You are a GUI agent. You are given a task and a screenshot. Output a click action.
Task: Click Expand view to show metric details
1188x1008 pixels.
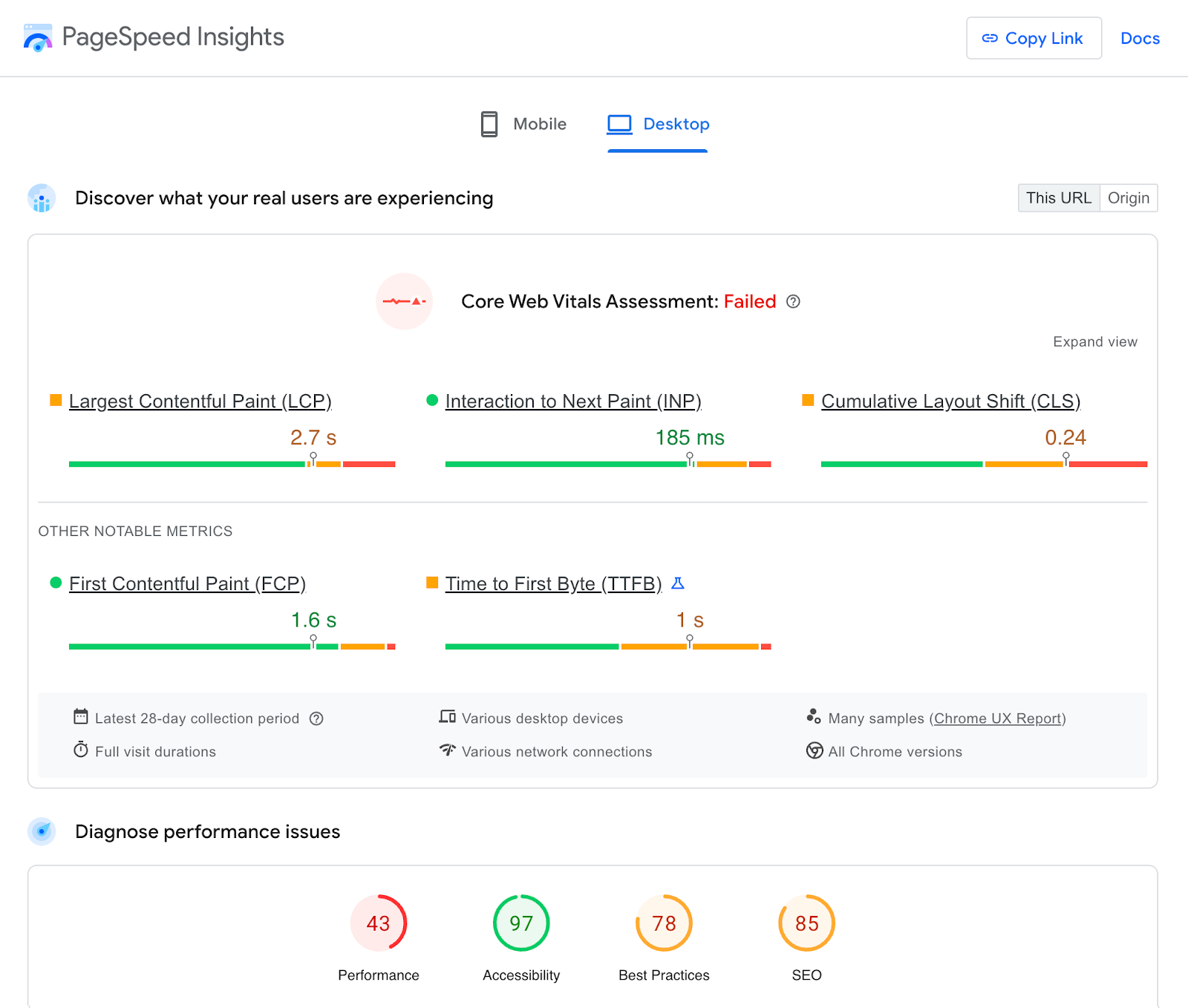tap(1094, 341)
